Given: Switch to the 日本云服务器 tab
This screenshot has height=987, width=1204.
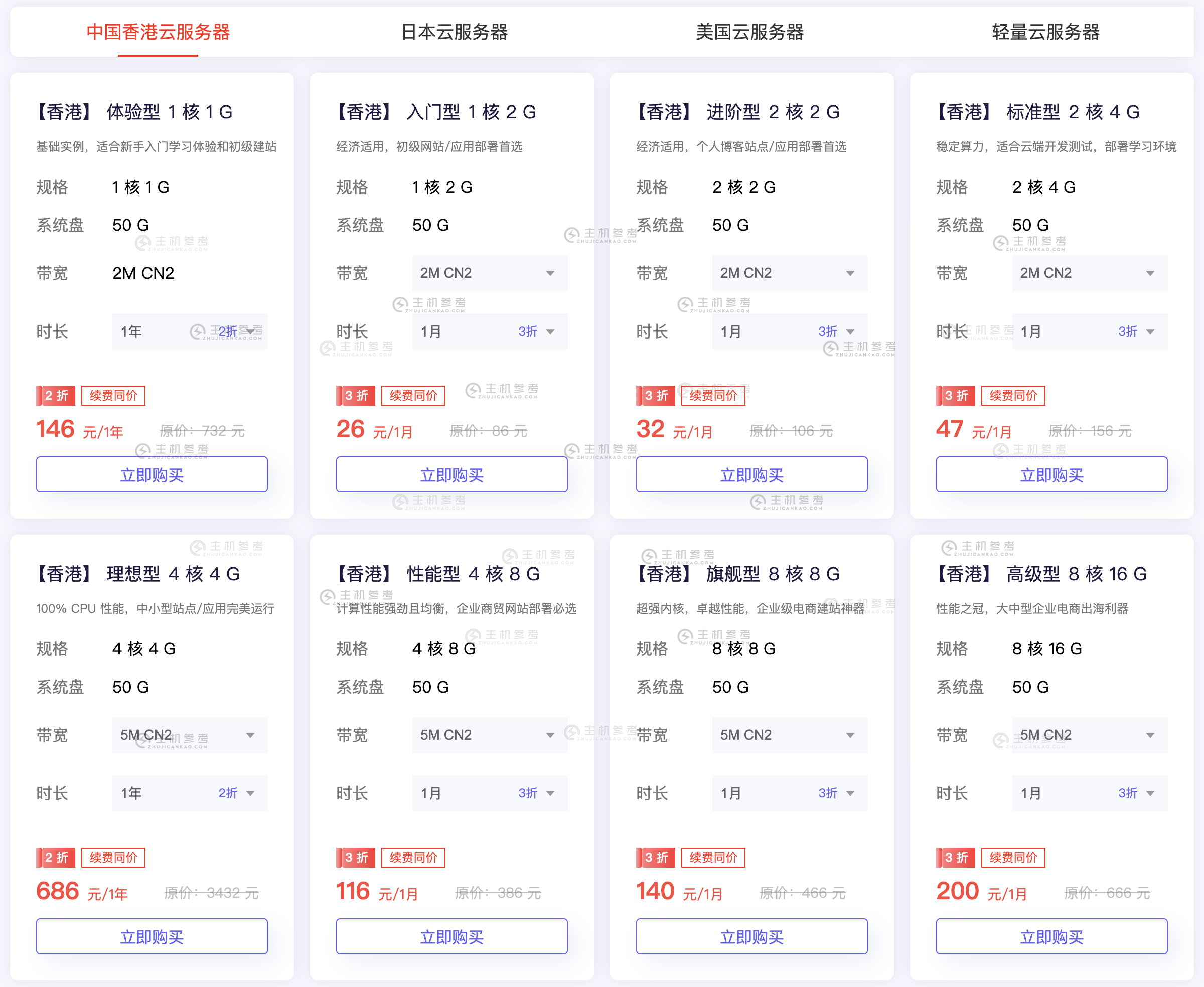Looking at the screenshot, I should 454,32.
